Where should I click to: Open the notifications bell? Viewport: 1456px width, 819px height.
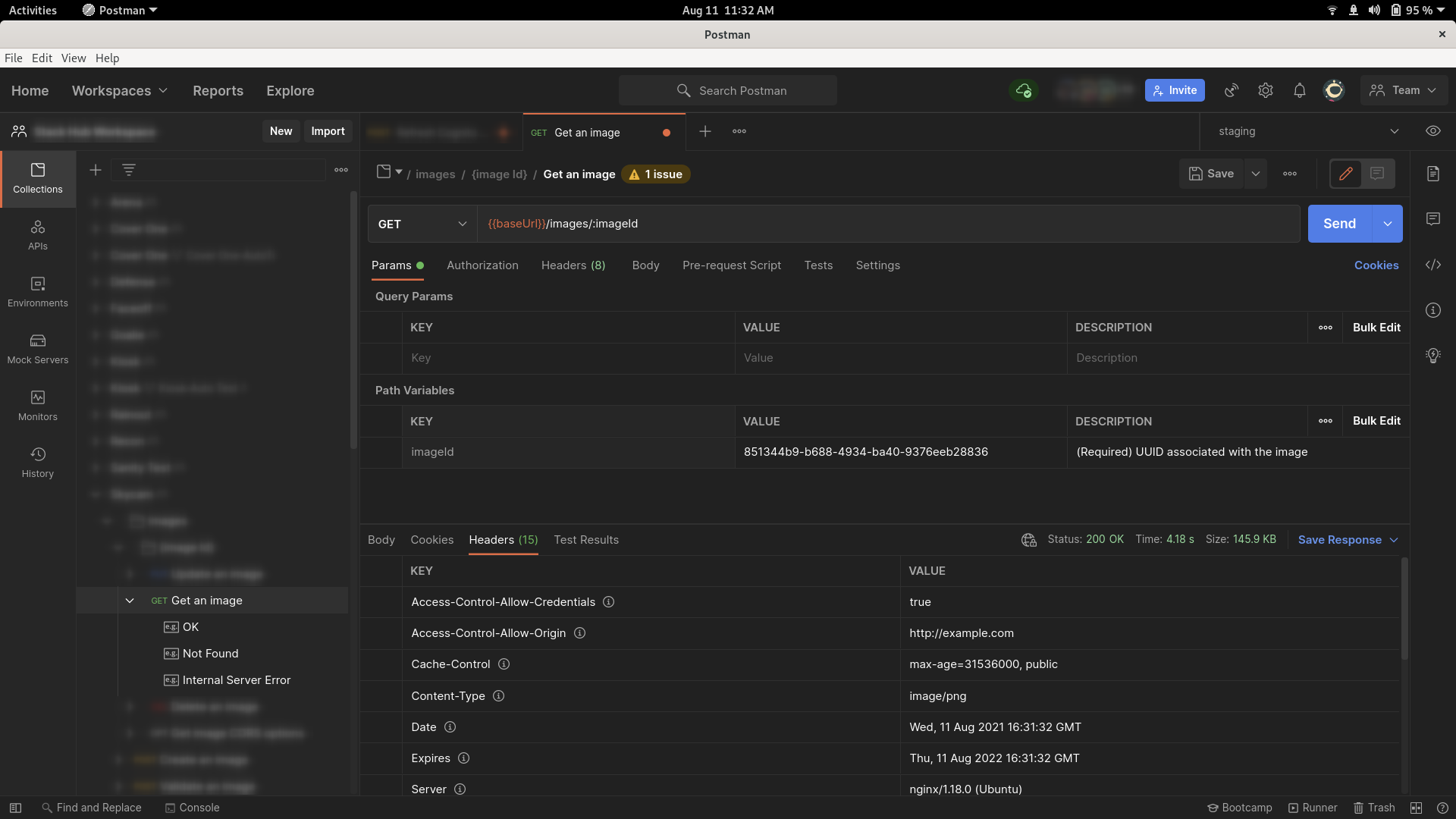[1299, 90]
